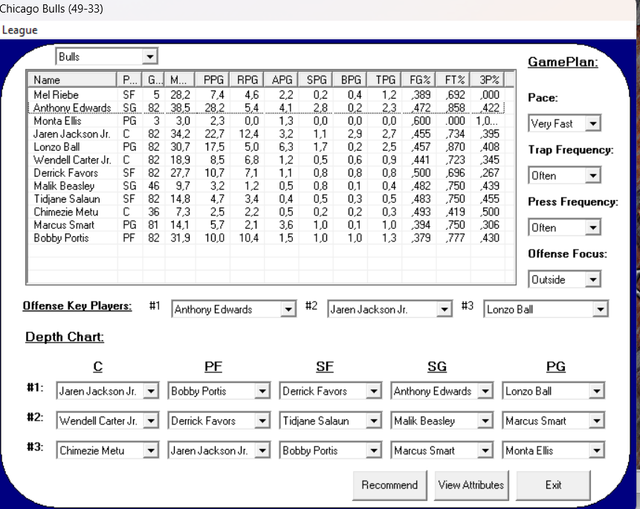Open the Offense Focus dropdown set to Outside

pyautogui.click(x=564, y=280)
